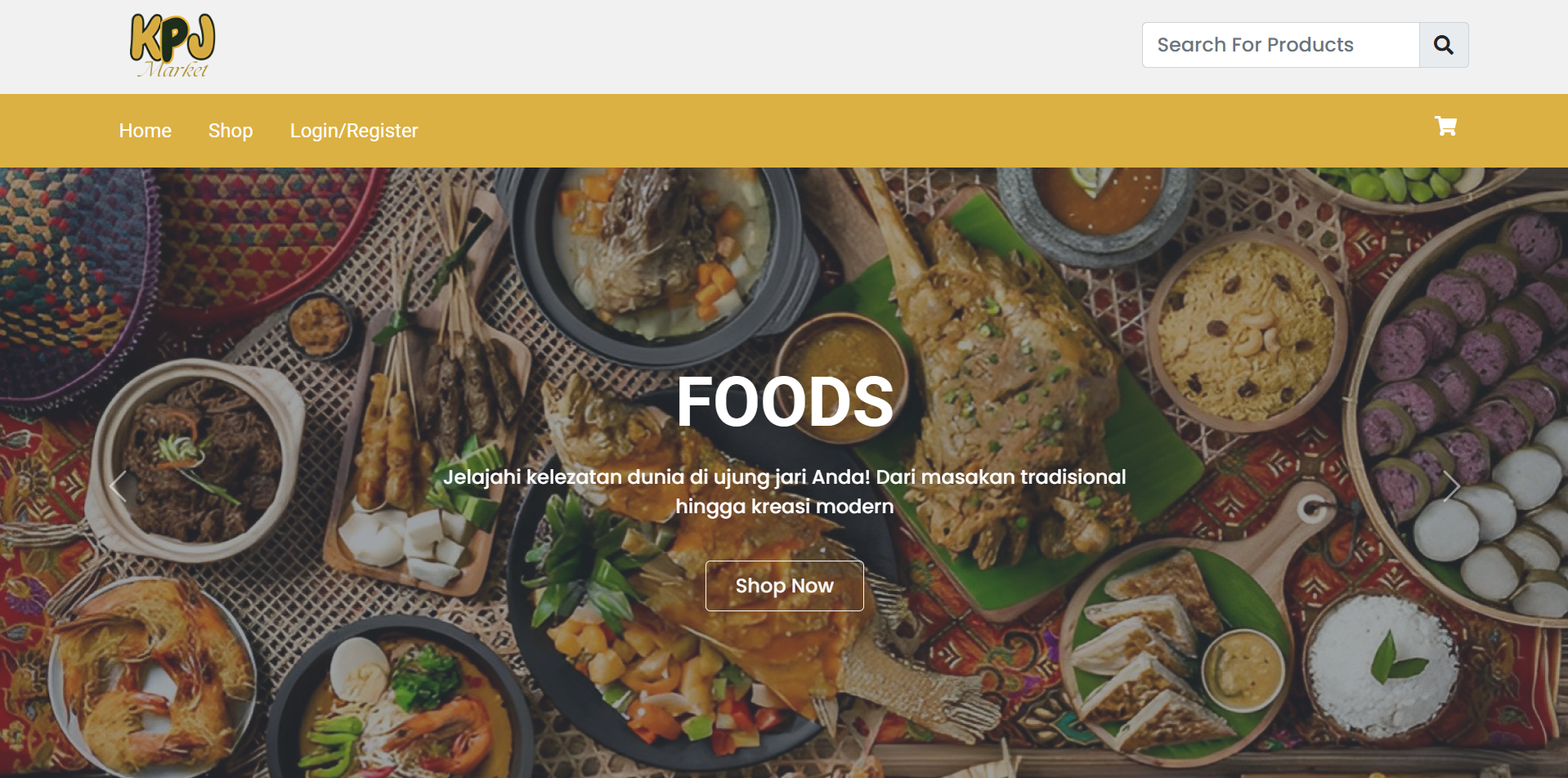Click the Jelajahi kelezatan dunia caption text
Screen dimensions: 1568x778
click(x=785, y=491)
